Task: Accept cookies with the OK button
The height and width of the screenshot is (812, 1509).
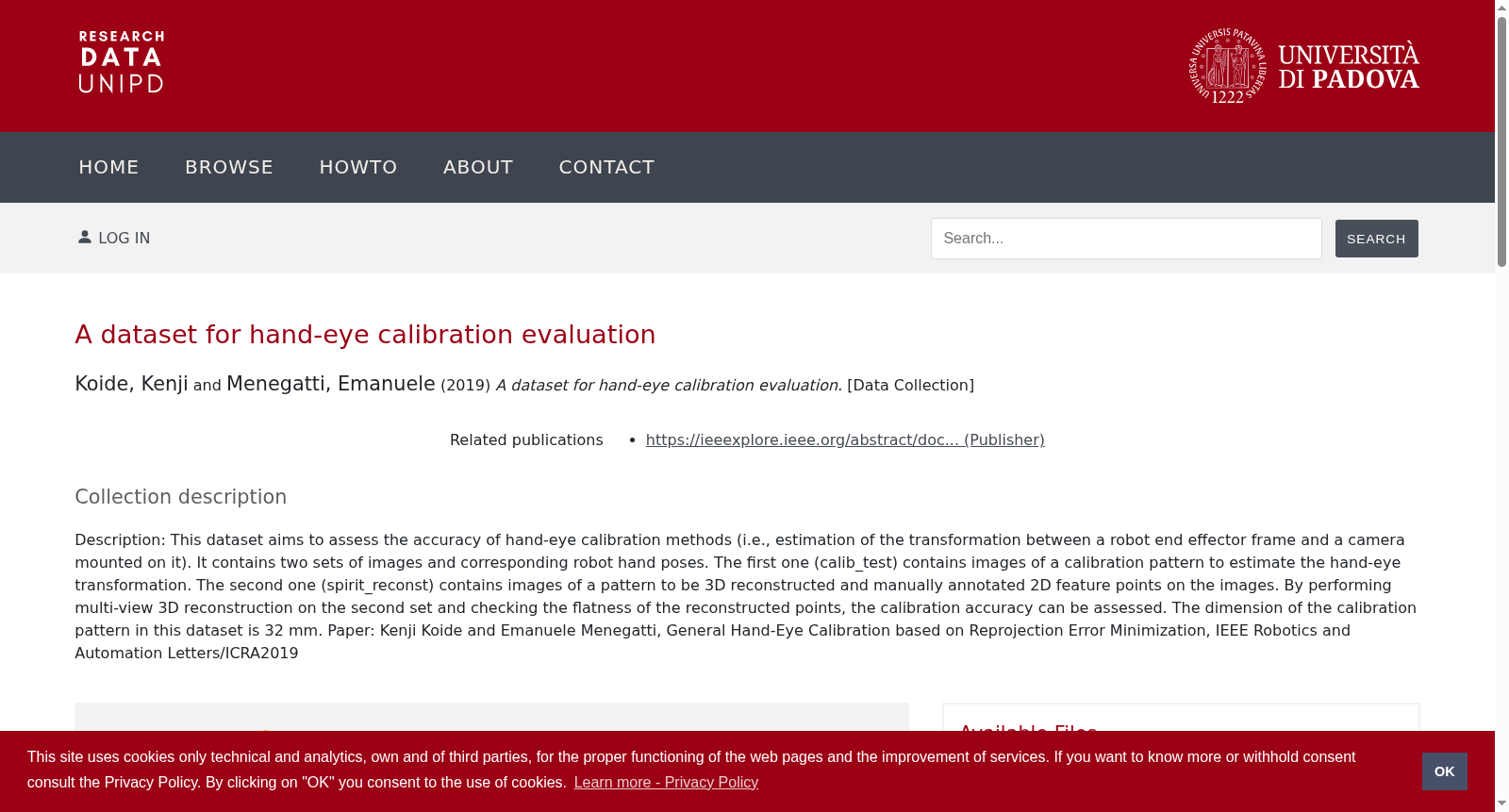Action: coord(1445,771)
